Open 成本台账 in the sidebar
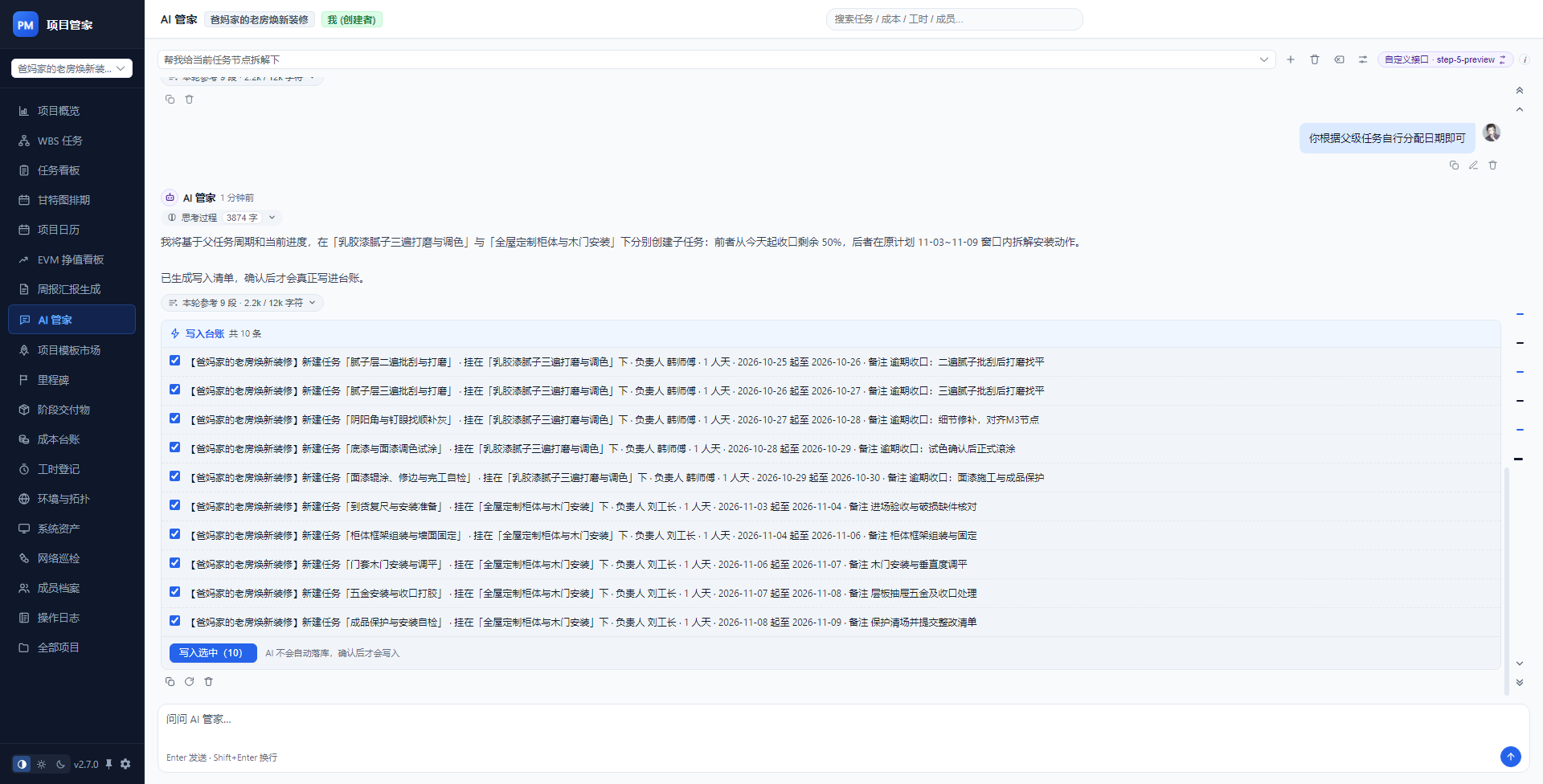 (72, 439)
